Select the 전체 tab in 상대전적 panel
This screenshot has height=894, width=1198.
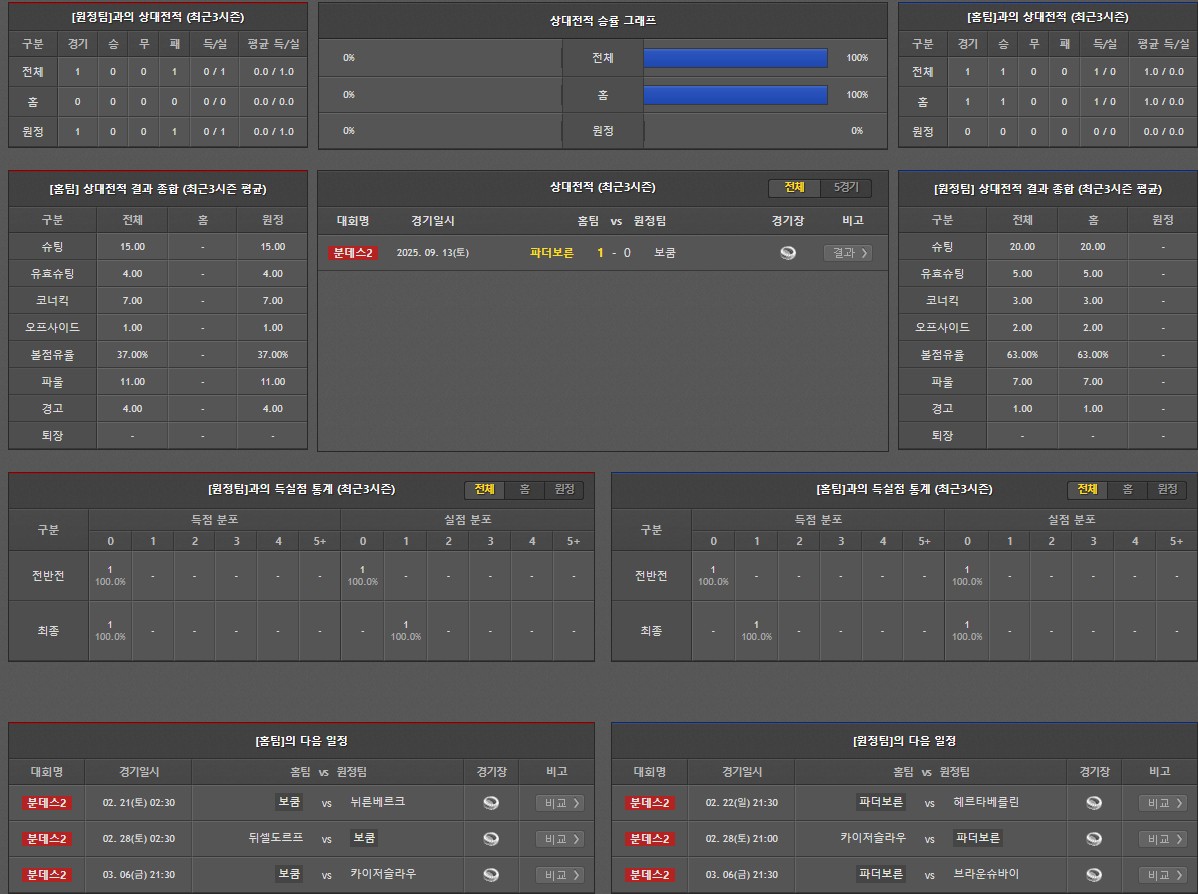794,188
